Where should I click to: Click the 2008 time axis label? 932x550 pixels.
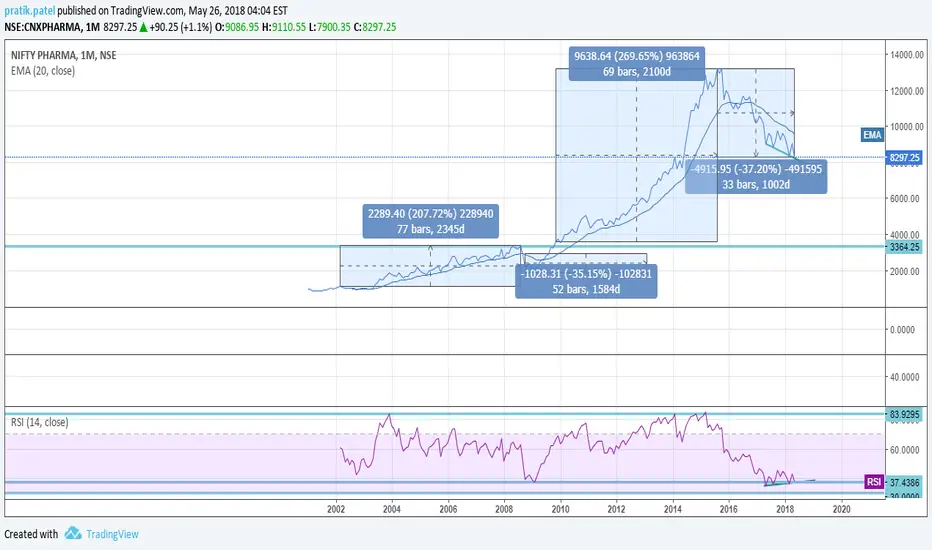(x=504, y=509)
